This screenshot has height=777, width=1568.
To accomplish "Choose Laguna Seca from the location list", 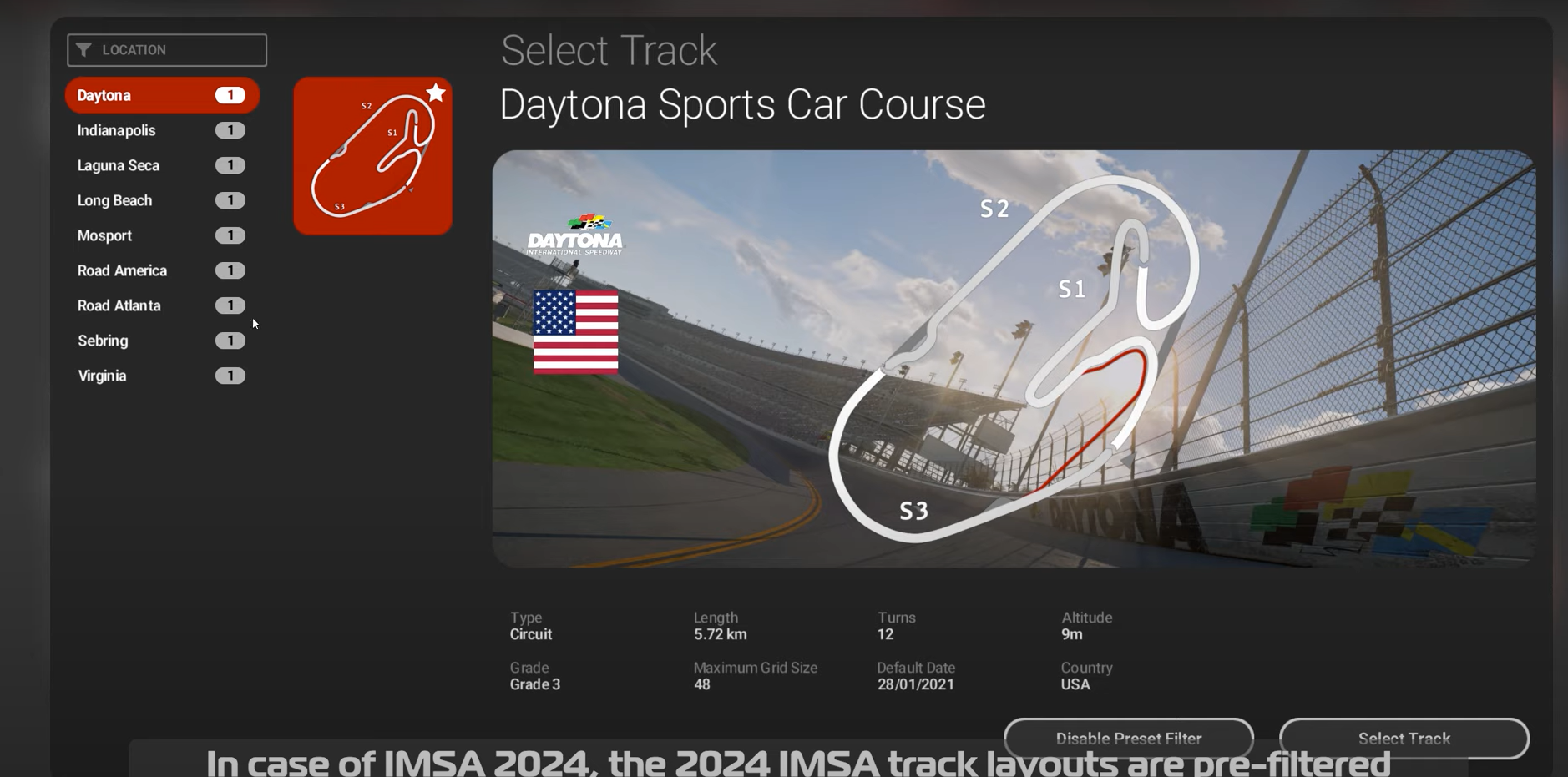I will [x=162, y=165].
